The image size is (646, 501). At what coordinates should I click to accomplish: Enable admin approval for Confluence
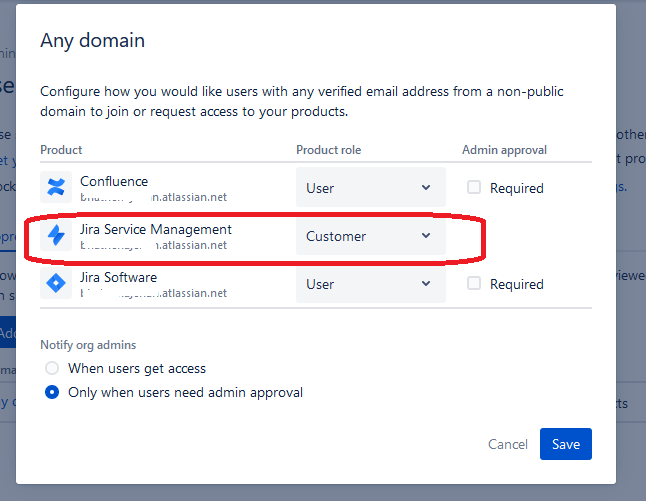[x=474, y=187]
